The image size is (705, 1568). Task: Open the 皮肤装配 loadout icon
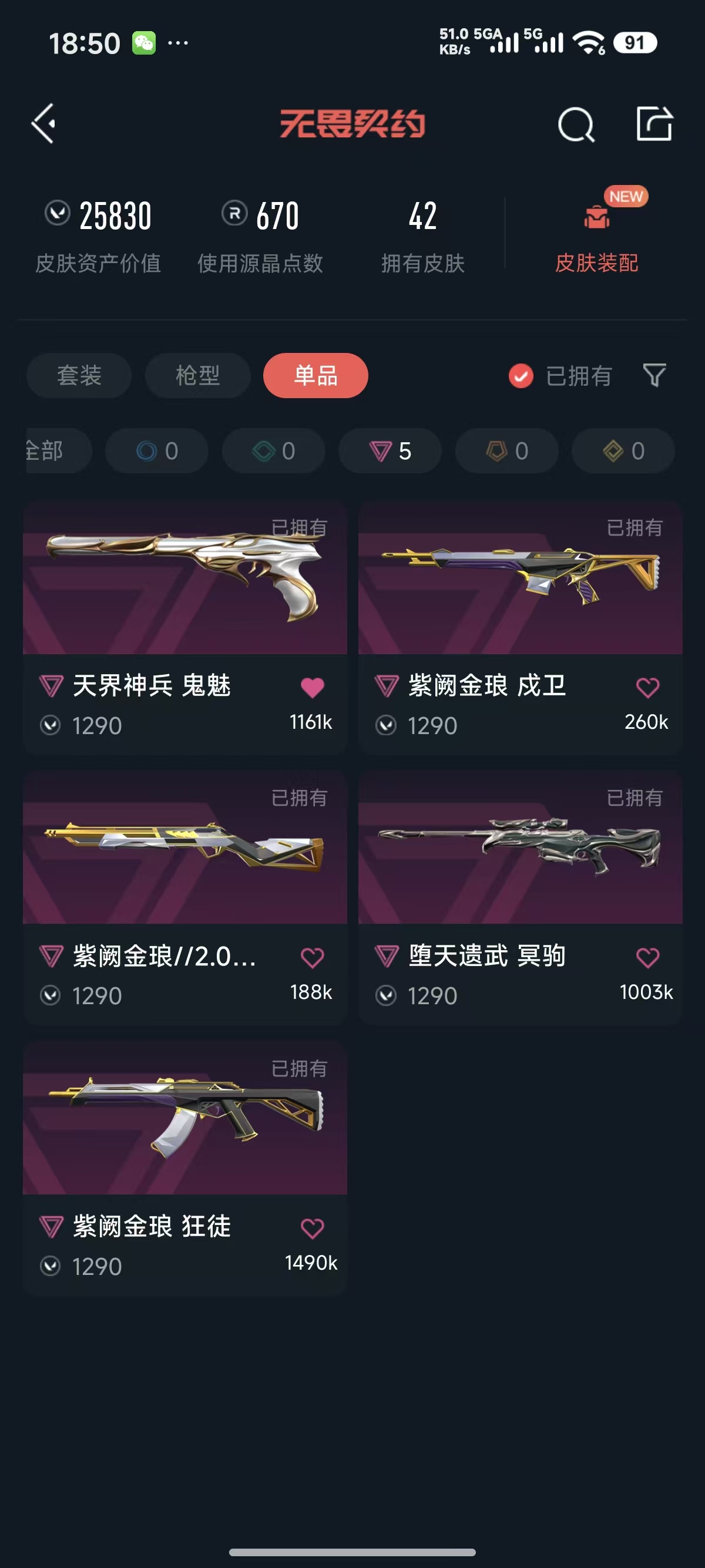click(x=597, y=217)
